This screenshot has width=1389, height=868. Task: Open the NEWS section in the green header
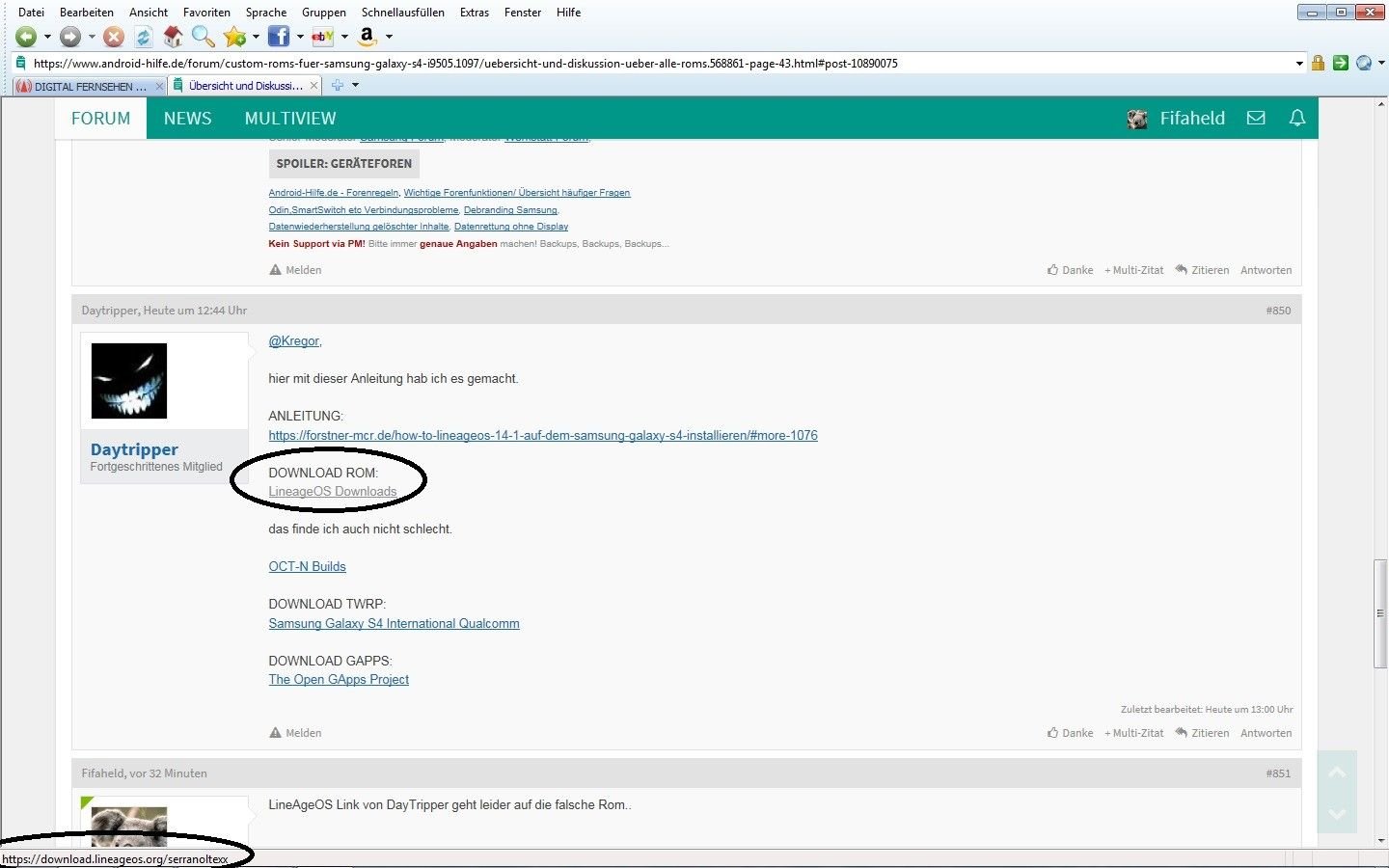click(187, 118)
